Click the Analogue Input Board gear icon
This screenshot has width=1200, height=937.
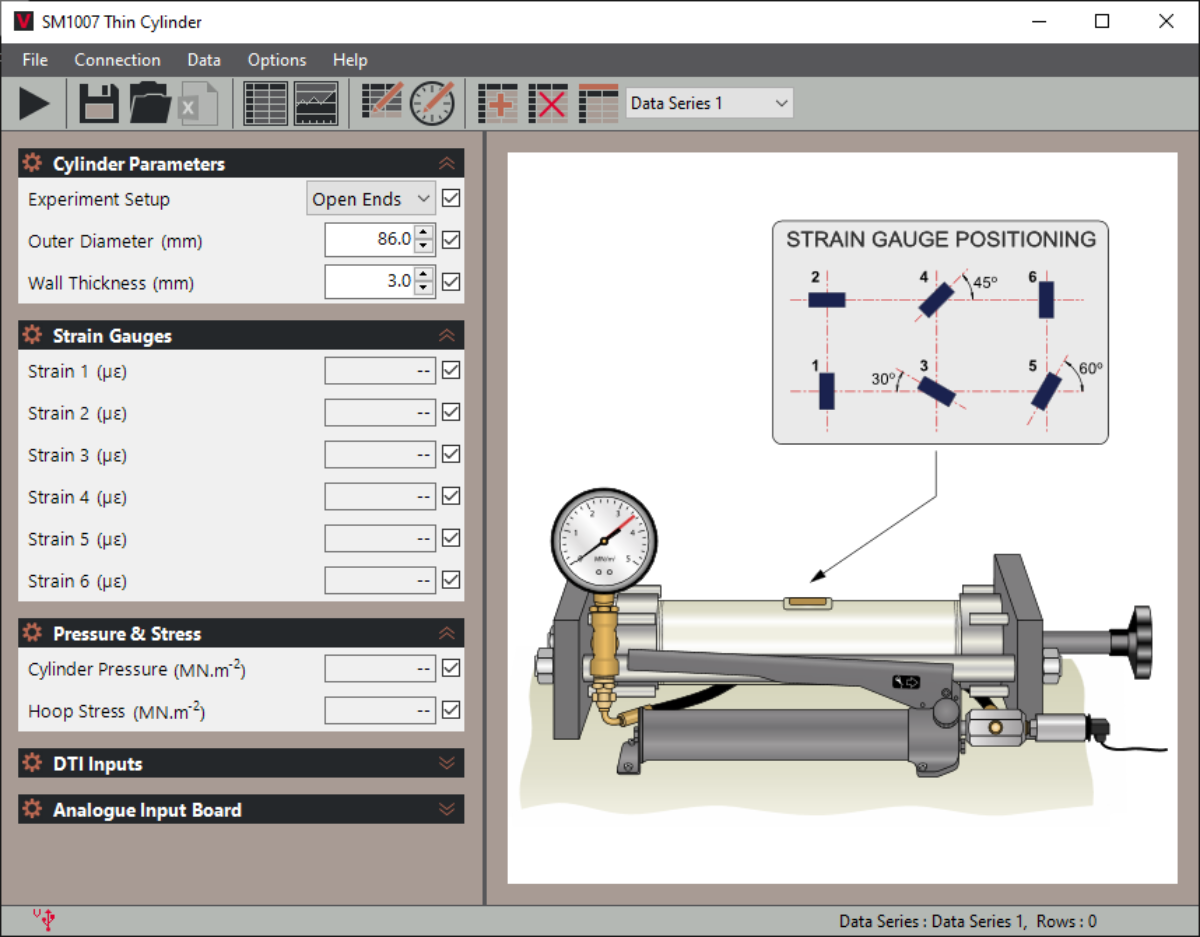(x=33, y=809)
